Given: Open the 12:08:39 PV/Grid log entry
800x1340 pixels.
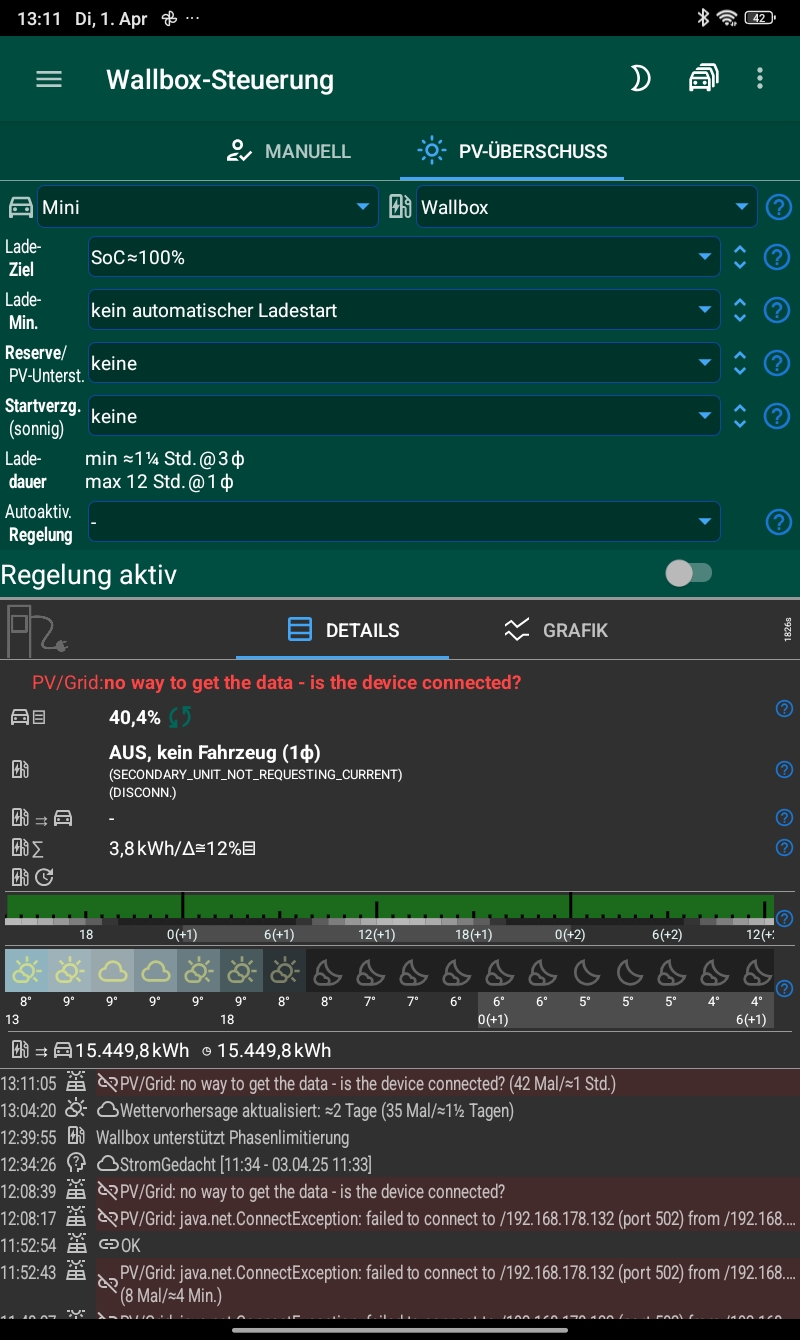Looking at the screenshot, I should (x=400, y=1191).
